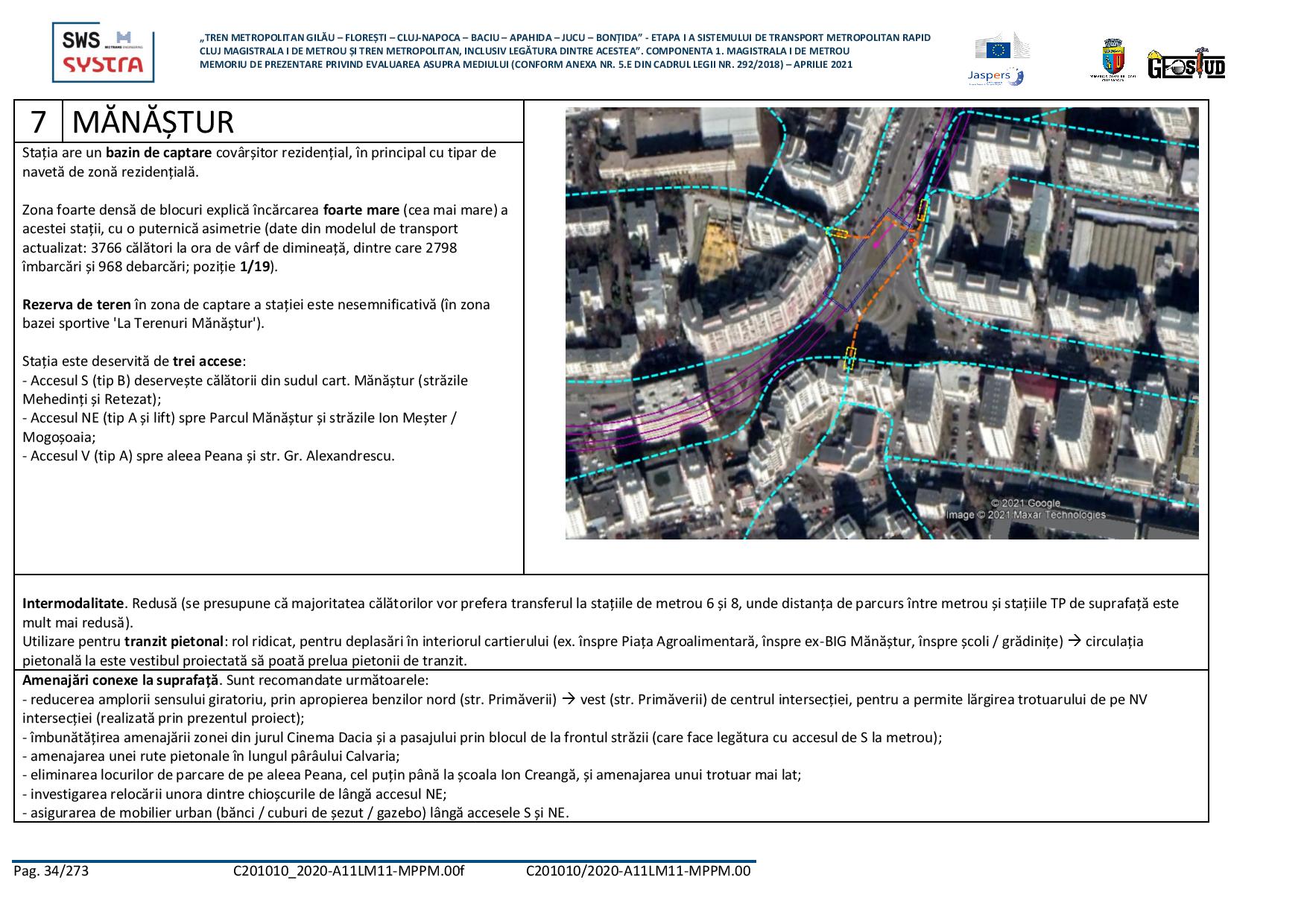Click the station number 7 cell
1307x924 pixels.
tap(39, 121)
